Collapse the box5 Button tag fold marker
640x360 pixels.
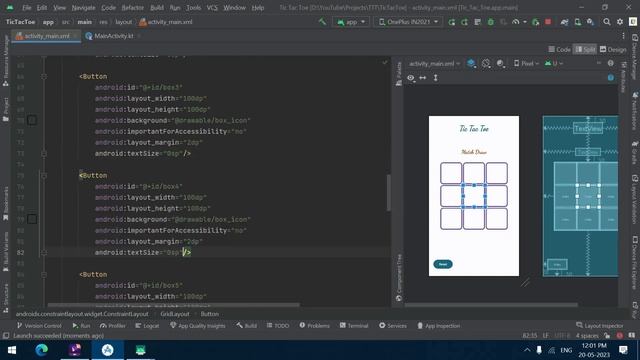pos(44,275)
